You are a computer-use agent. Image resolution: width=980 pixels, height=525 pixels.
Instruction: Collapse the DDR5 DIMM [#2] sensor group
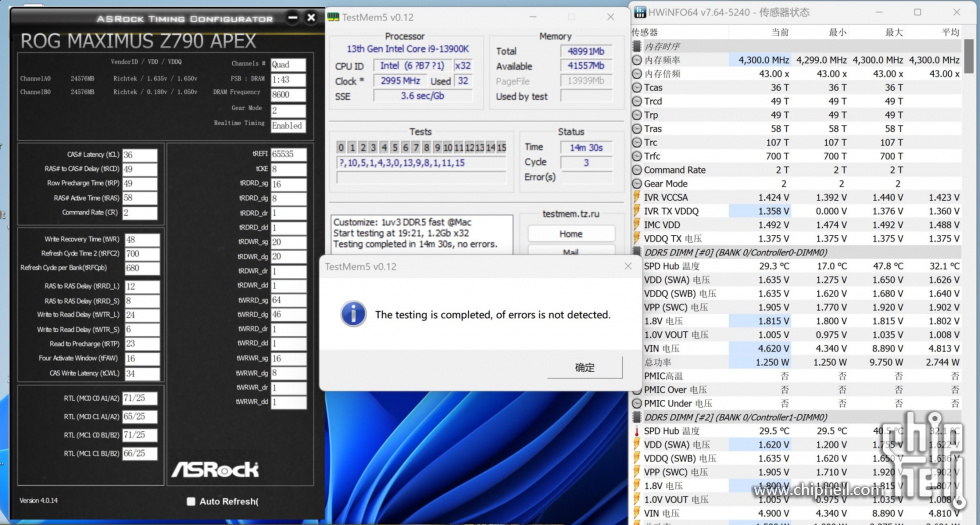[797, 418]
